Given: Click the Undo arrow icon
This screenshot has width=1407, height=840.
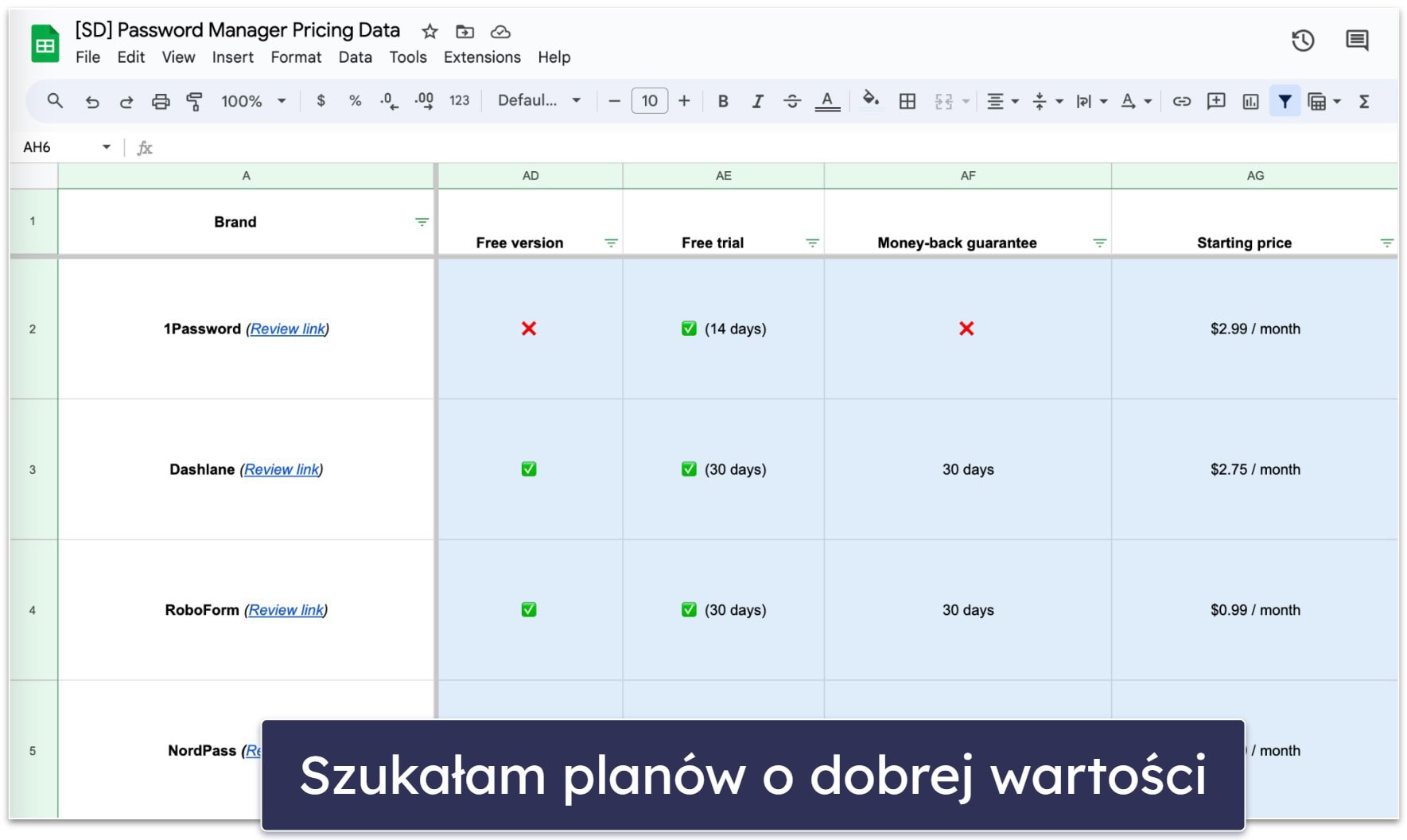Looking at the screenshot, I should pyautogui.click(x=92, y=101).
